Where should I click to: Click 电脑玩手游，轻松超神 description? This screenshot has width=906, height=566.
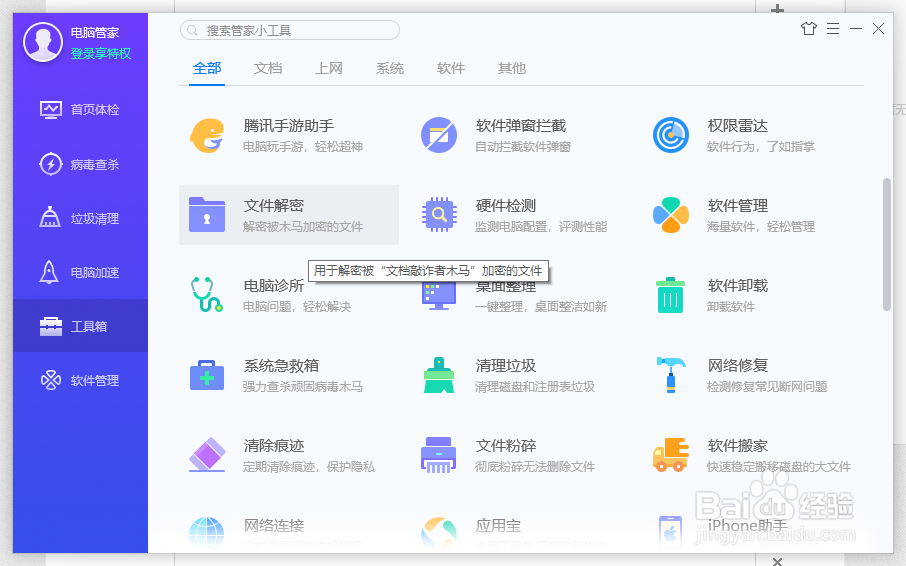[x=303, y=147]
